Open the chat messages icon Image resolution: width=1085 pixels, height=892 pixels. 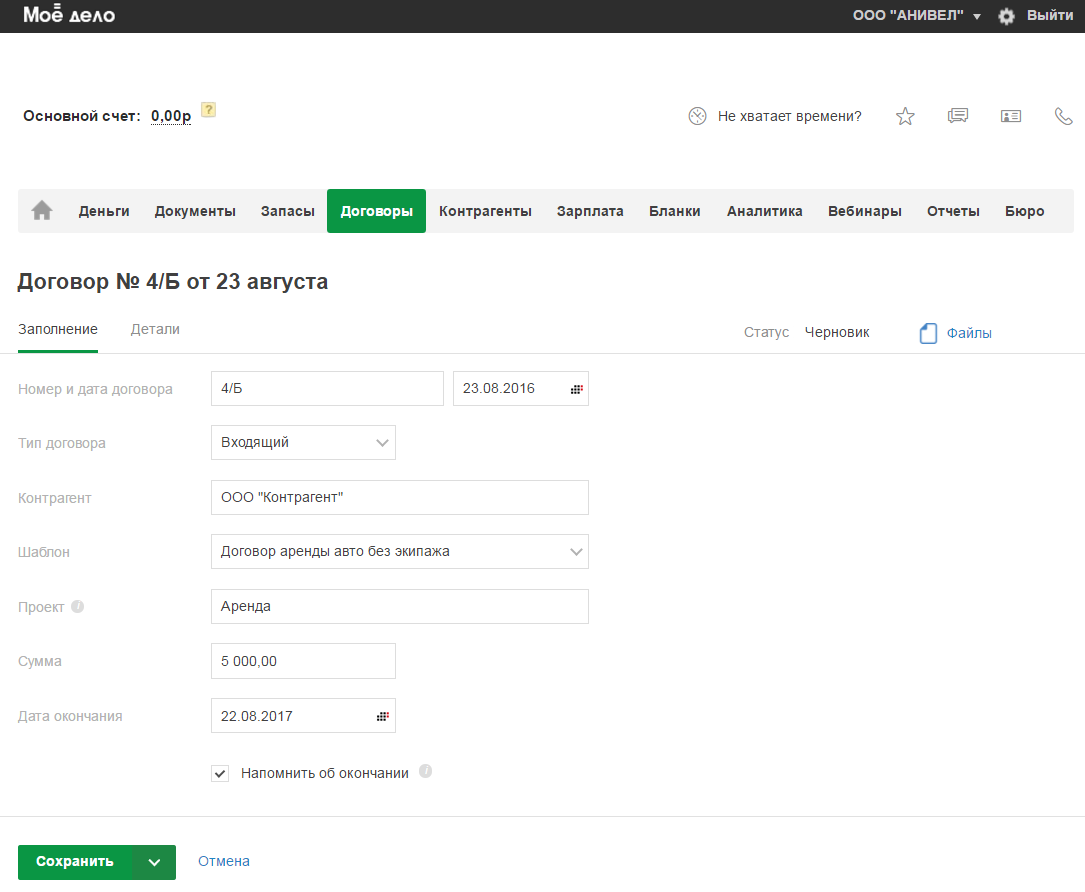[958, 116]
